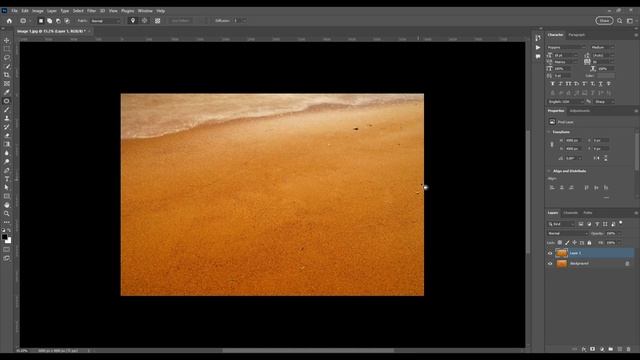640x360 pixels.
Task: Click the search icon at top right
Action: pos(620,21)
